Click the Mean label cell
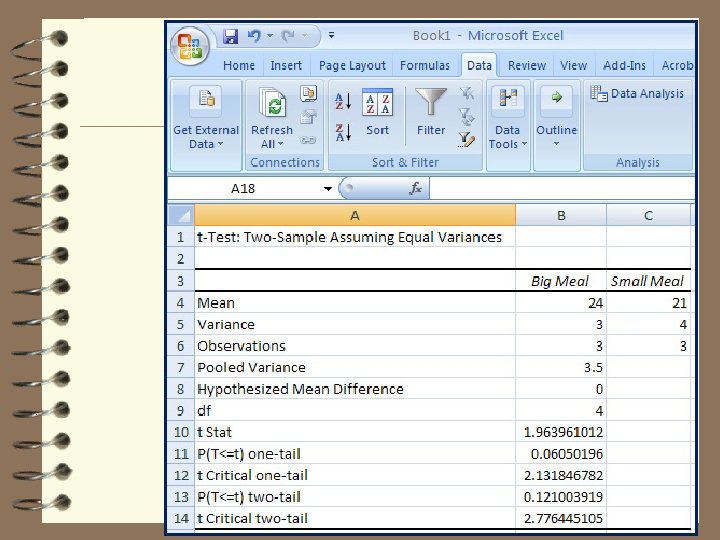 point(354,303)
